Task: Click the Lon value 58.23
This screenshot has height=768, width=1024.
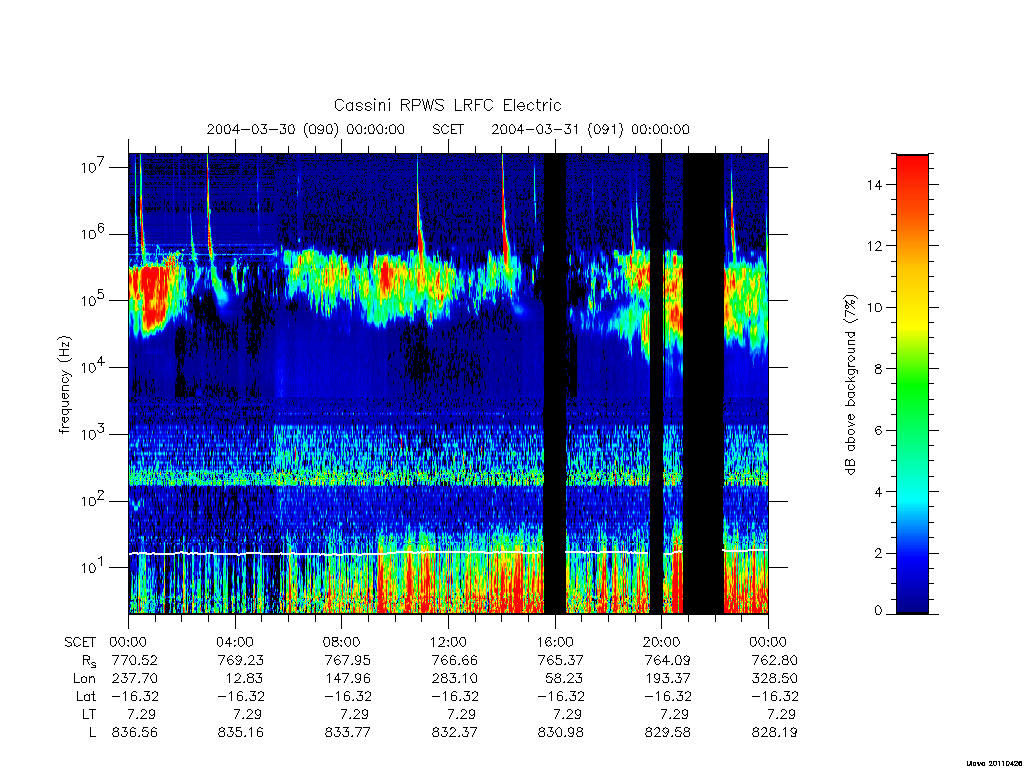Action: [565, 679]
